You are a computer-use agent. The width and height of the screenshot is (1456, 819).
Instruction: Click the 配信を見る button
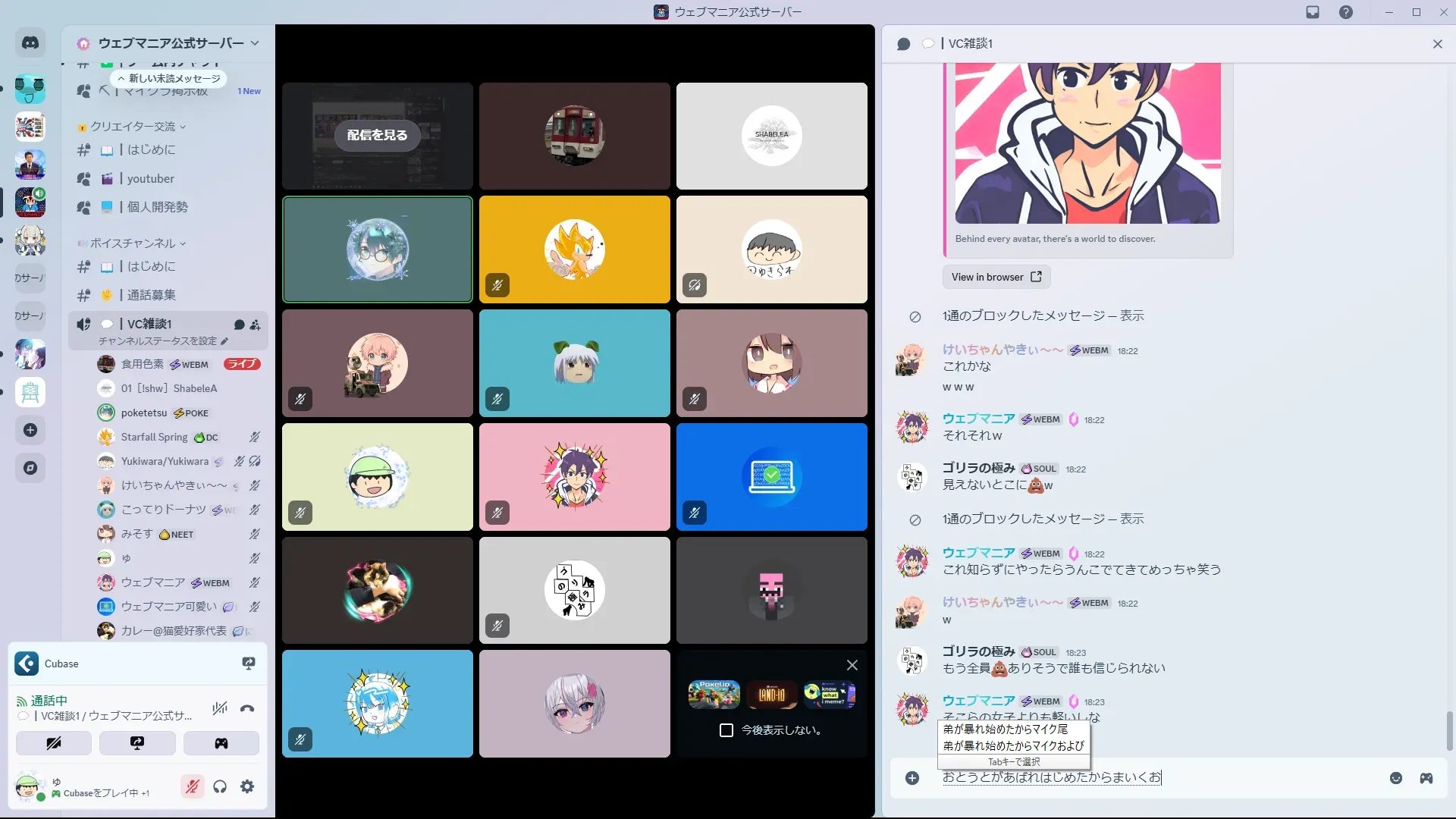coord(377,135)
